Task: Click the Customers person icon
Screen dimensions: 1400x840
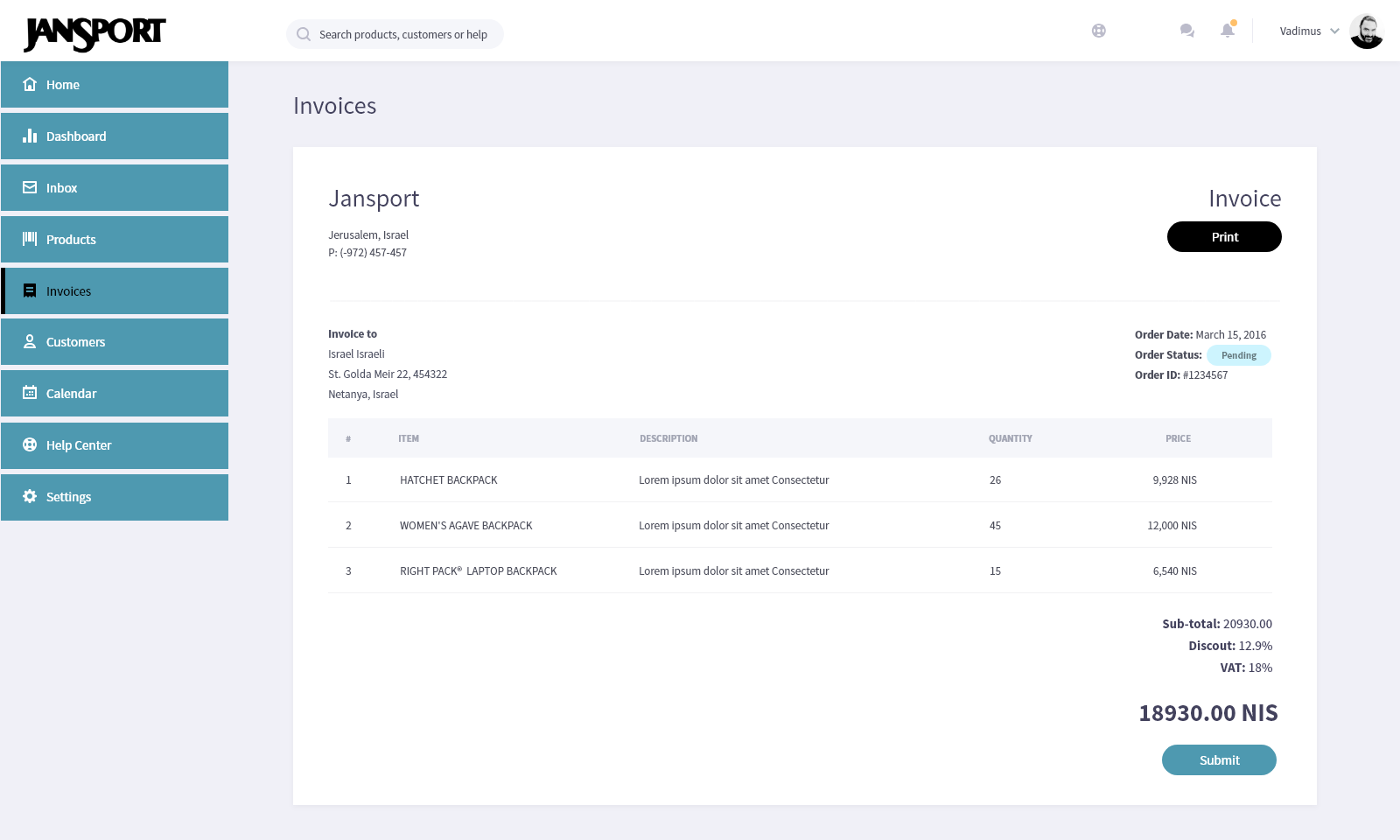Action: pyautogui.click(x=30, y=341)
